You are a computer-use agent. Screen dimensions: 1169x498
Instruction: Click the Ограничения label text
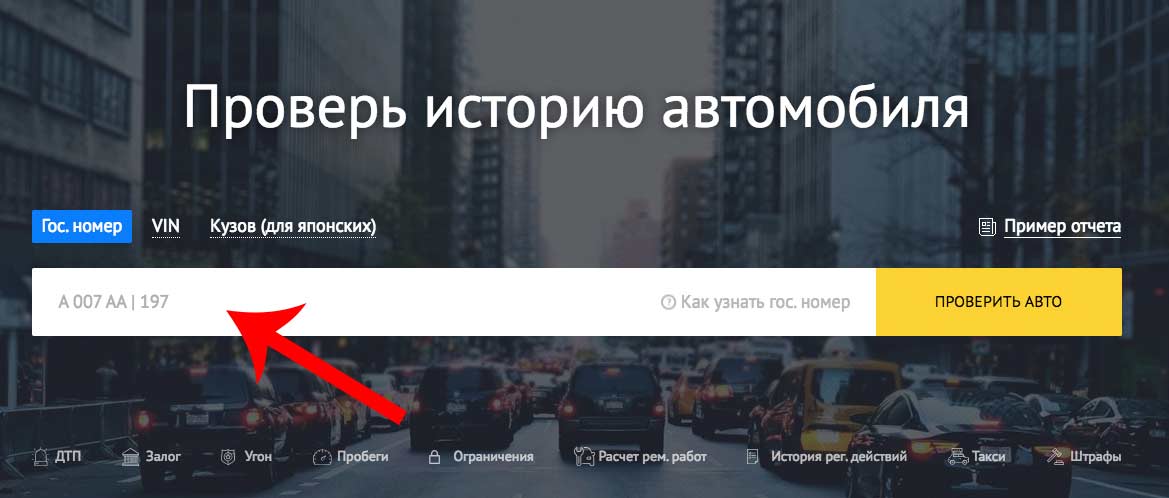click(494, 457)
